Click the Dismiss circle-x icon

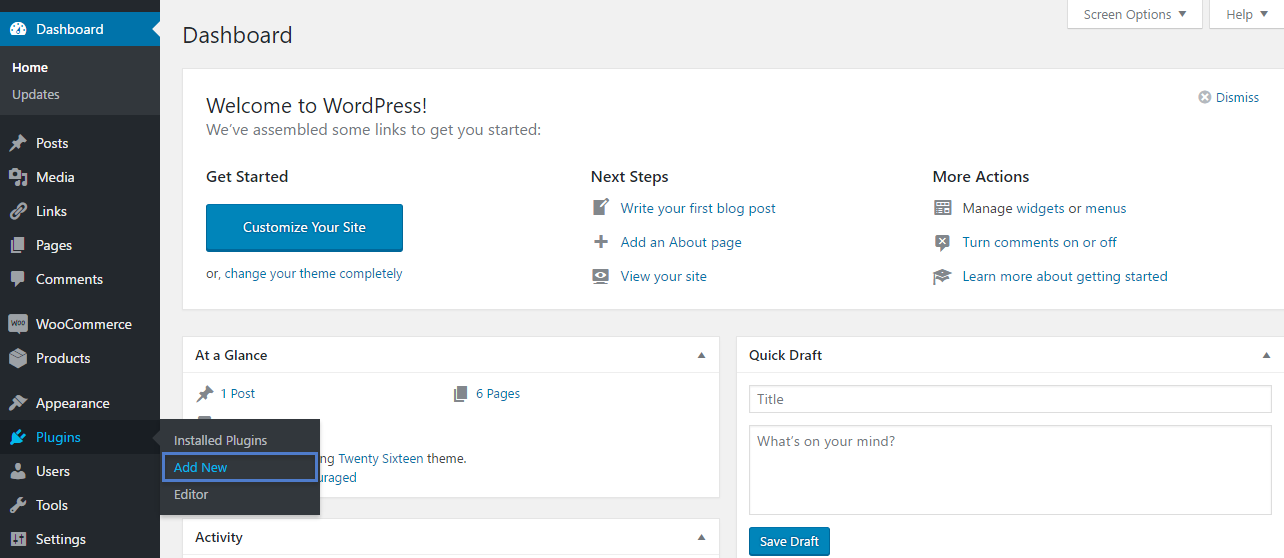click(1205, 97)
